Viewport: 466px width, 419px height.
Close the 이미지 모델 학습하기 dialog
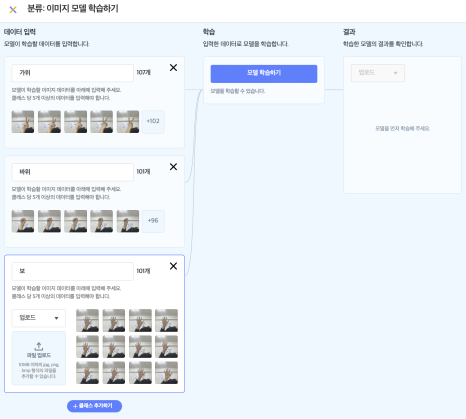point(13,10)
